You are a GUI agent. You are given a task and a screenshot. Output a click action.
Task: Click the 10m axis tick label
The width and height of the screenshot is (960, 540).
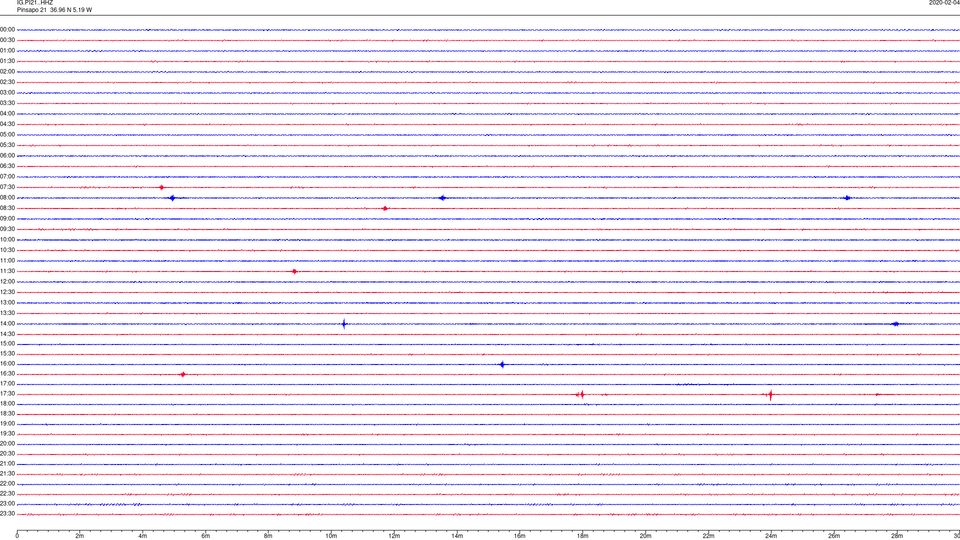[x=331, y=536]
